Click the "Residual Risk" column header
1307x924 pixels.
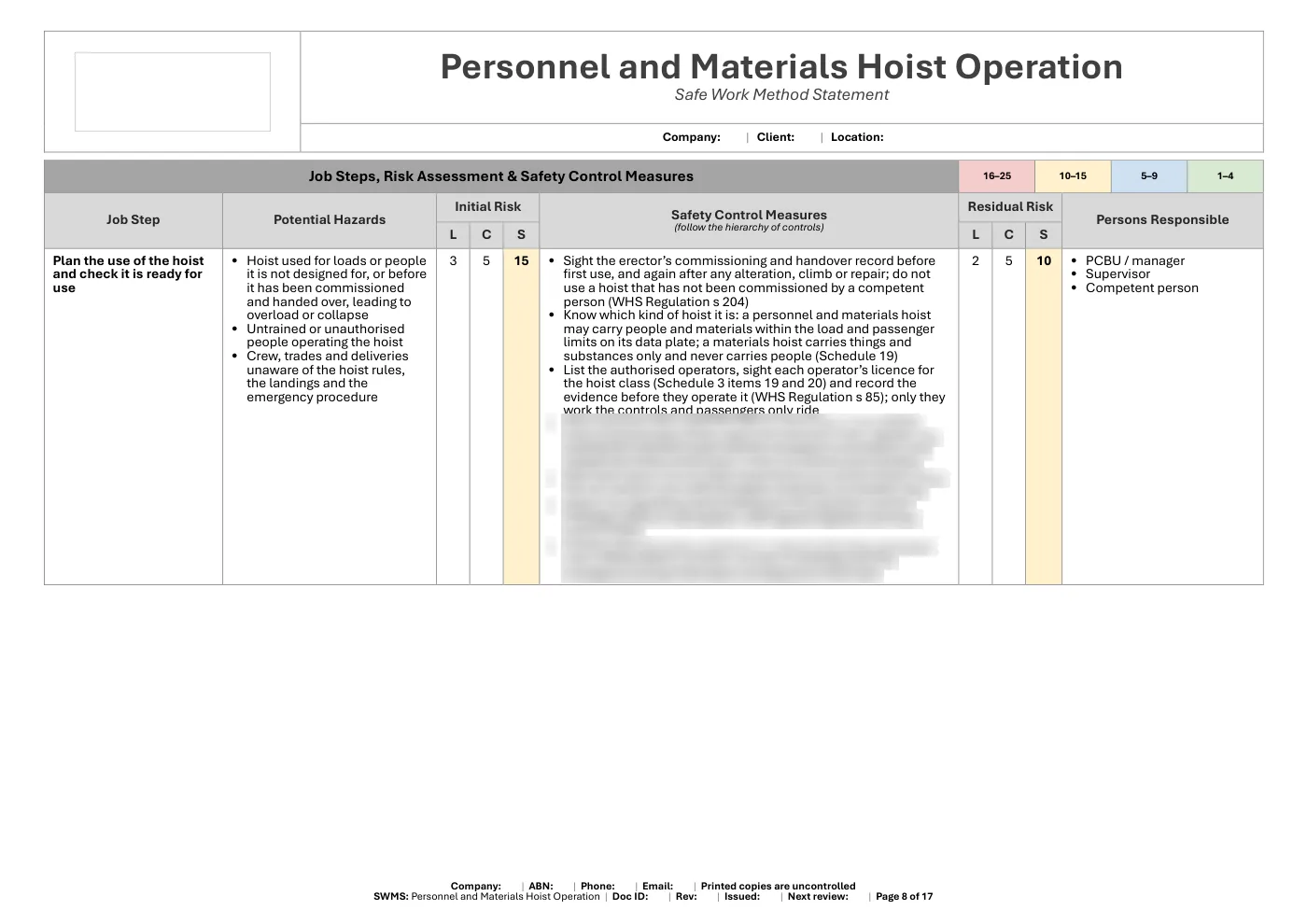[1010, 206]
